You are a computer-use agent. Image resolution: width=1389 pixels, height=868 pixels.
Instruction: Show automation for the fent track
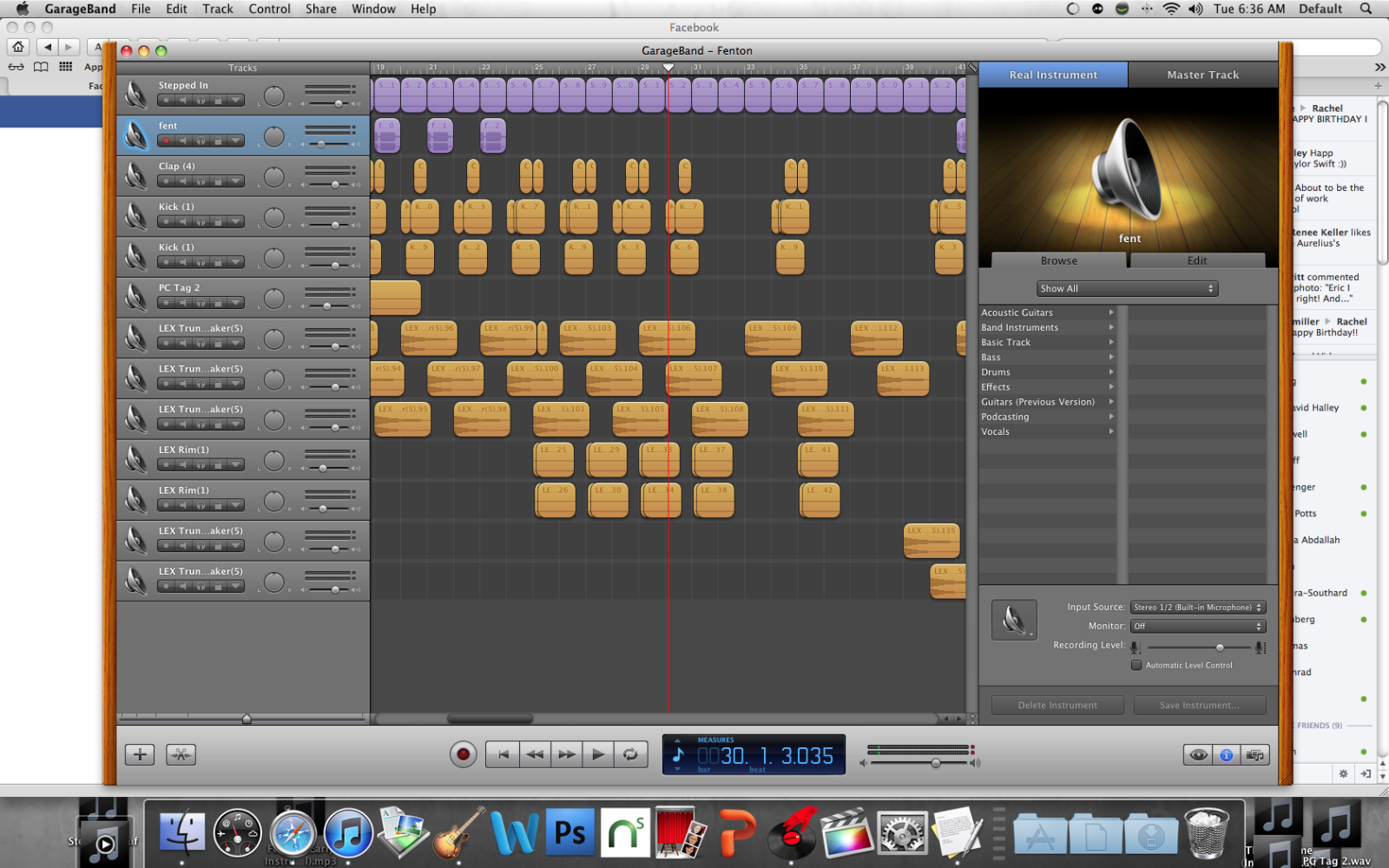click(x=235, y=141)
